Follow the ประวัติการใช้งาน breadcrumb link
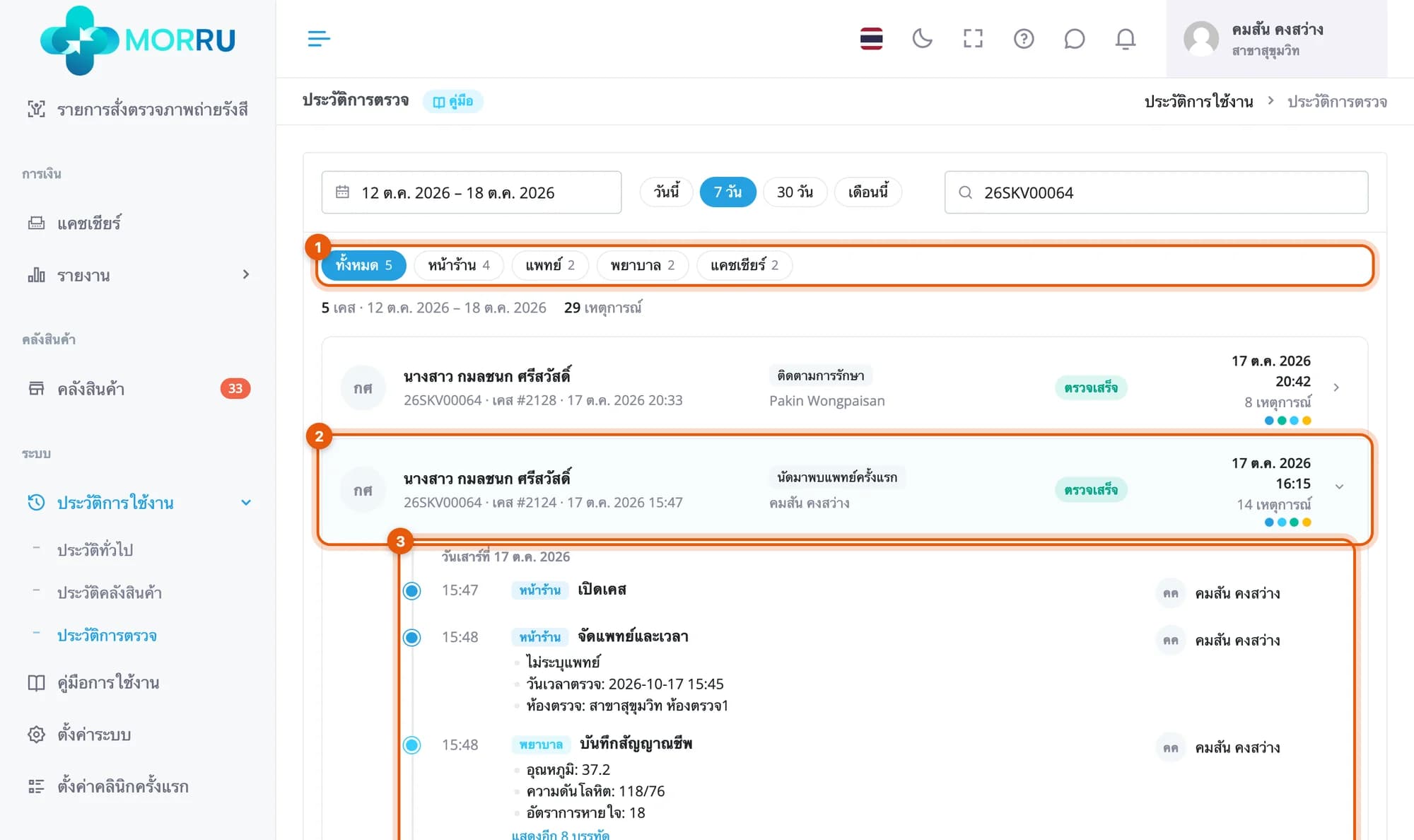Viewport: 1414px width, 840px height. 1198,102
